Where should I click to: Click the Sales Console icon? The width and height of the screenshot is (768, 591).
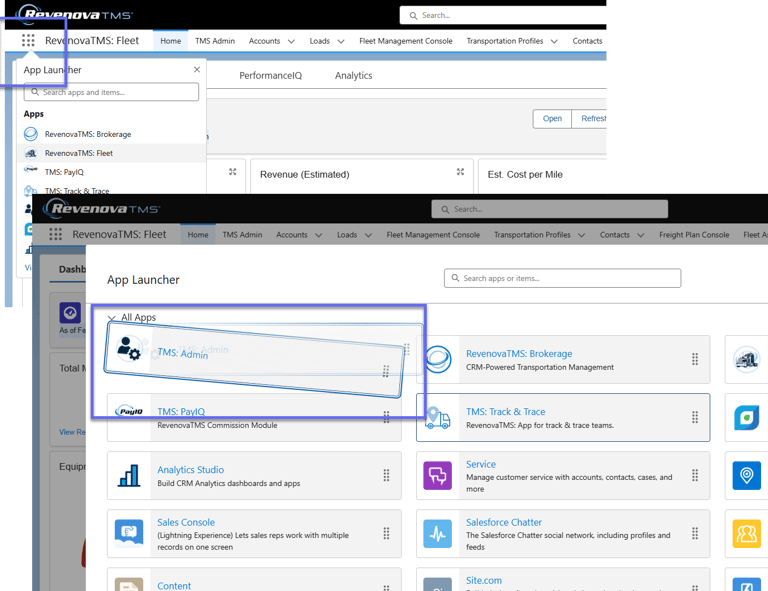click(129, 533)
